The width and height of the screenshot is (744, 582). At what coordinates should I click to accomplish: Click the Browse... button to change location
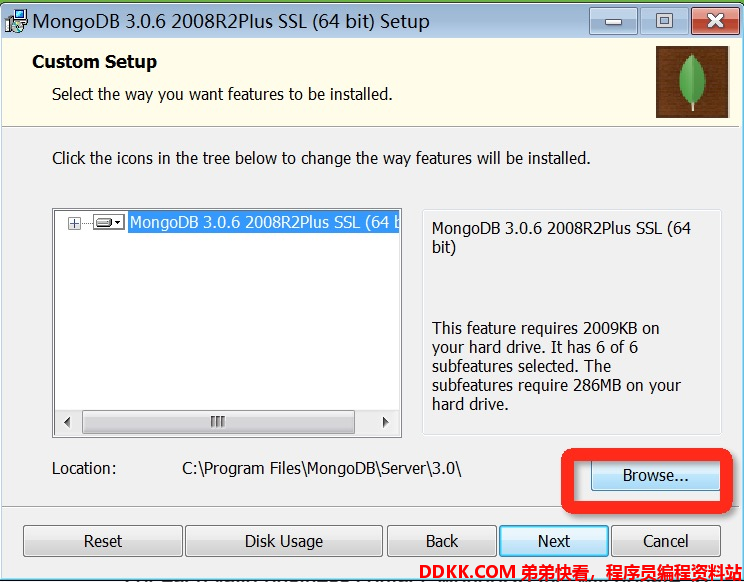pos(655,475)
